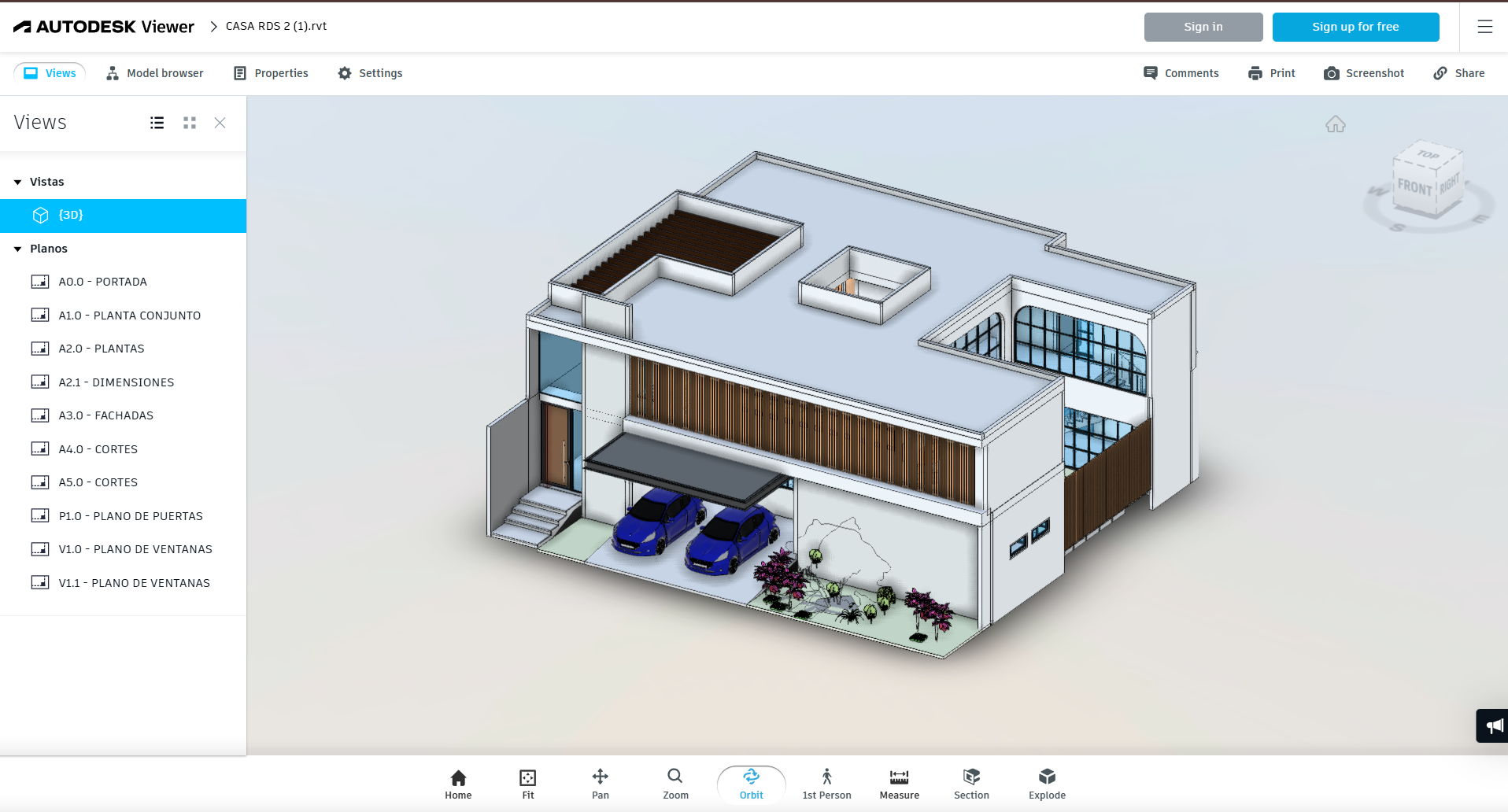Close the Views panel
The image size is (1508, 812).
(220, 123)
